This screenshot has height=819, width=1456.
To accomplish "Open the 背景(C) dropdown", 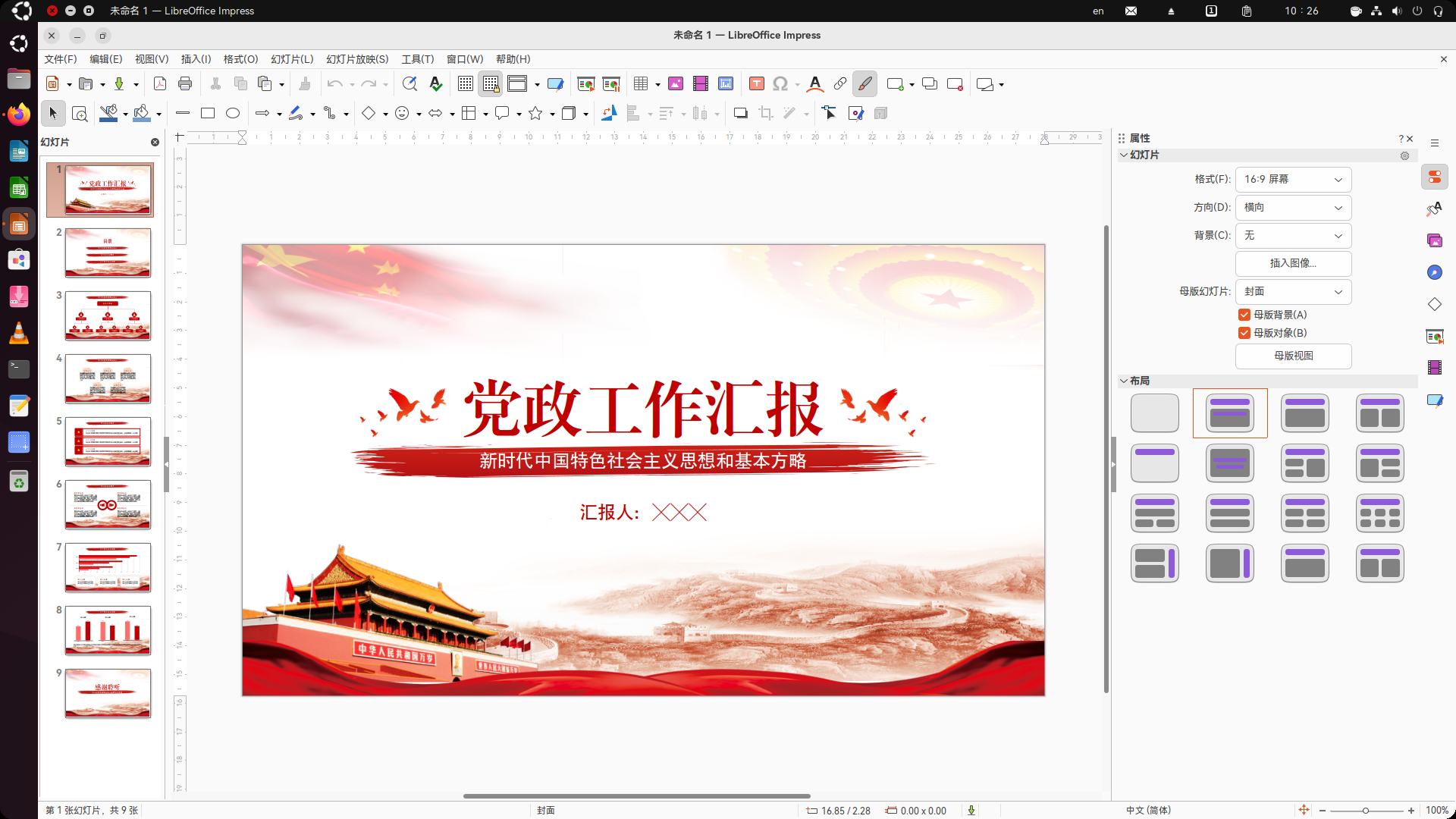I will [1293, 236].
